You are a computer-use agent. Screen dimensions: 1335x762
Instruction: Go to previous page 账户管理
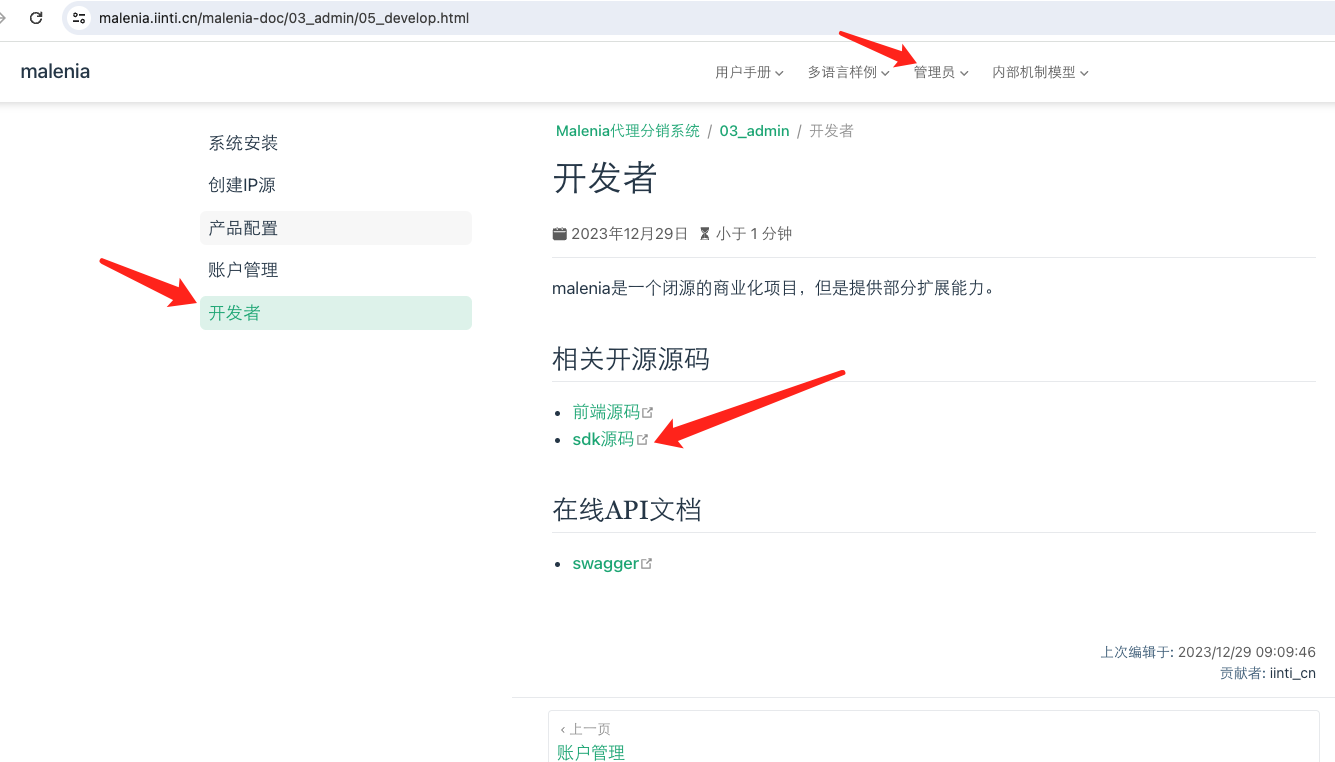click(590, 752)
